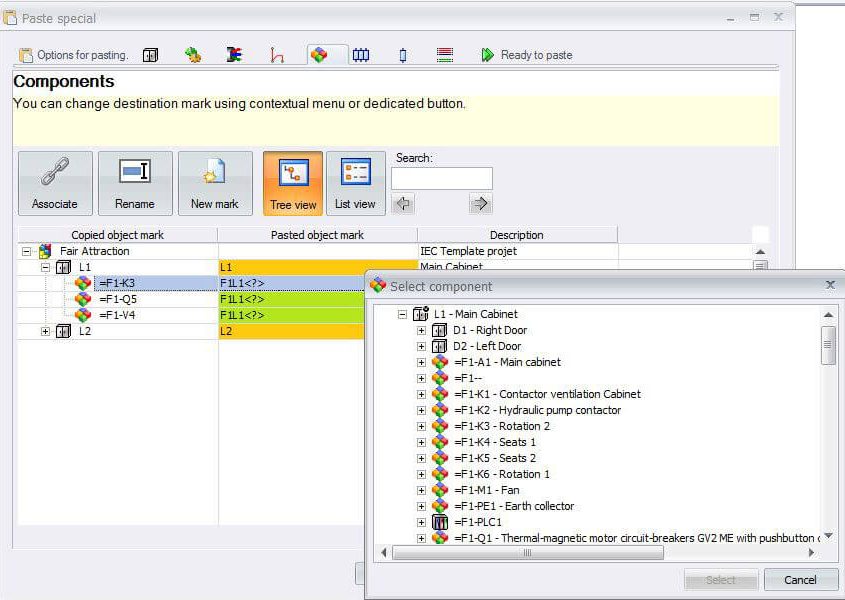Expand the D1 - Right Door node
The height and width of the screenshot is (600, 845).
coord(421,330)
